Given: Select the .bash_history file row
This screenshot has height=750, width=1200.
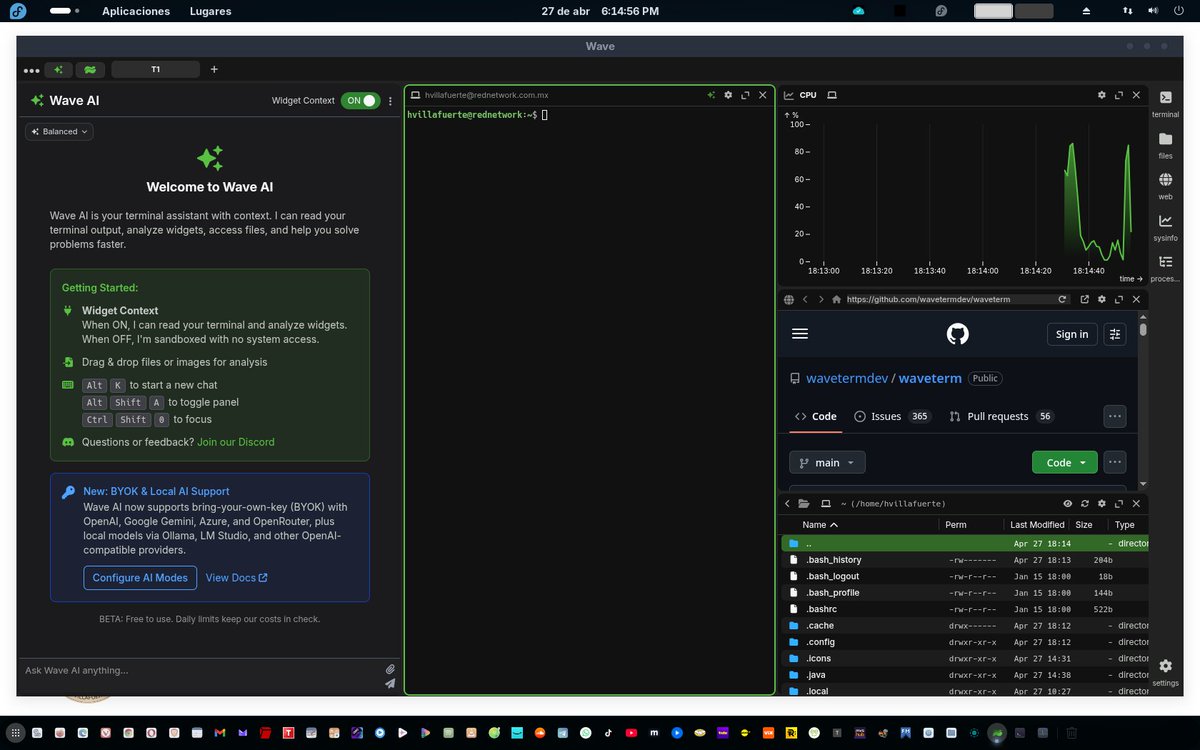Looking at the screenshot, I should (x=963, y=560).
